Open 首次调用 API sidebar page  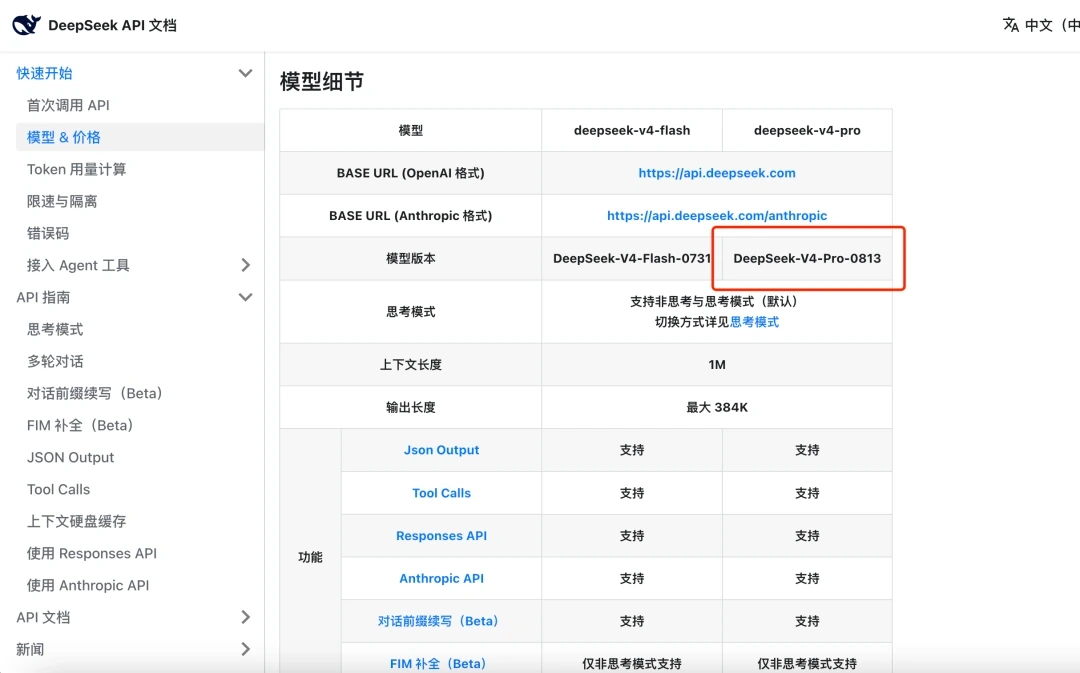click(68, 105)
